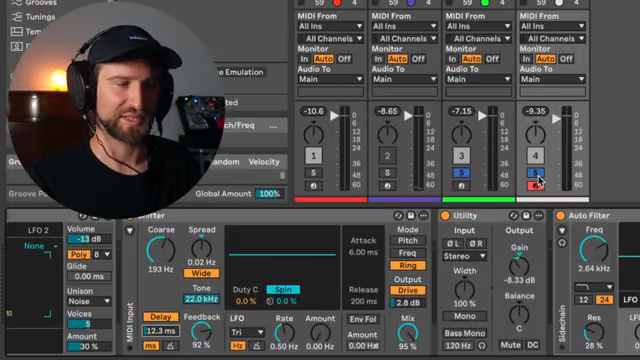Toggle track 1 activator button

click(x=313, y=156)
